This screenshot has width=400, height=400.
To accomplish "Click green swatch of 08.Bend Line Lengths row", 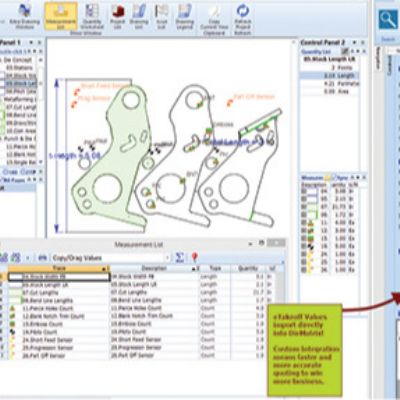I will tap(15, 301).
